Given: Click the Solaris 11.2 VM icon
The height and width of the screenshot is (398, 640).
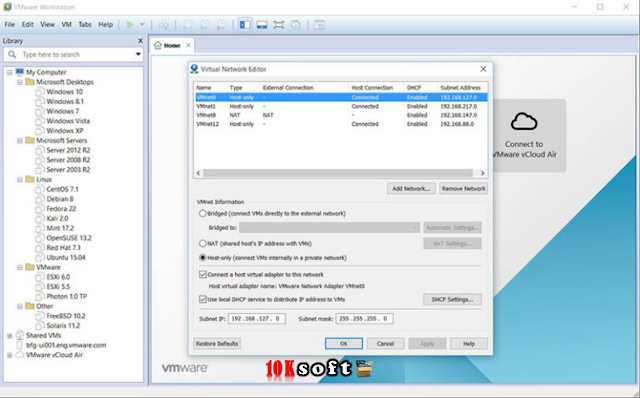Looking at the screenshot, I should 40,325.
